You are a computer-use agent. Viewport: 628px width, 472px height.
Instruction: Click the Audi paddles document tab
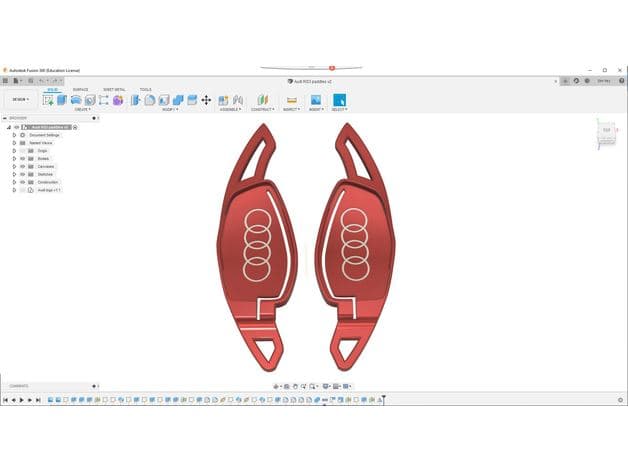pyautogui.click(x=310, y=81)
